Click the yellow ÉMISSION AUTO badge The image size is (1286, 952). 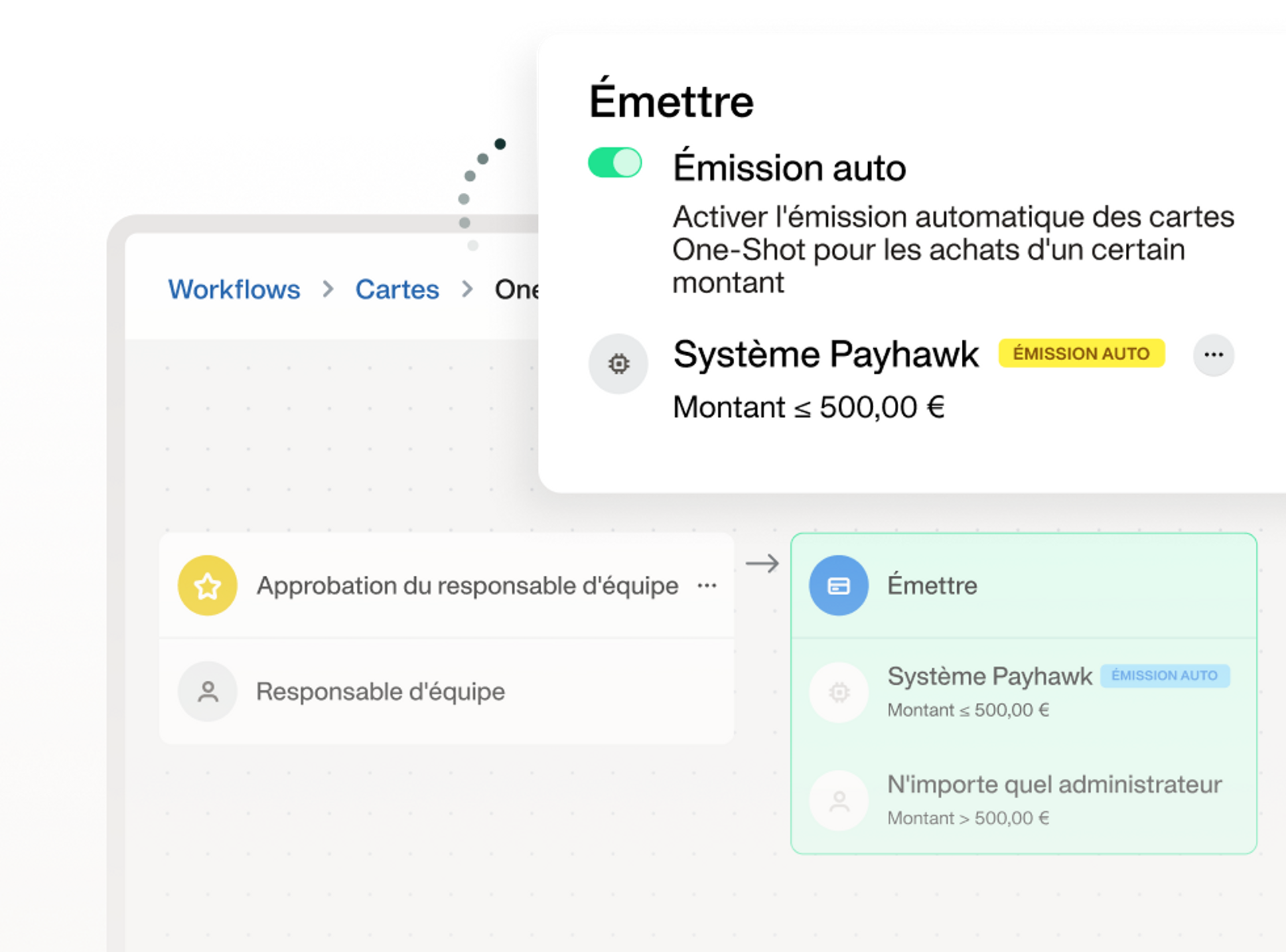pos(1081,353)
